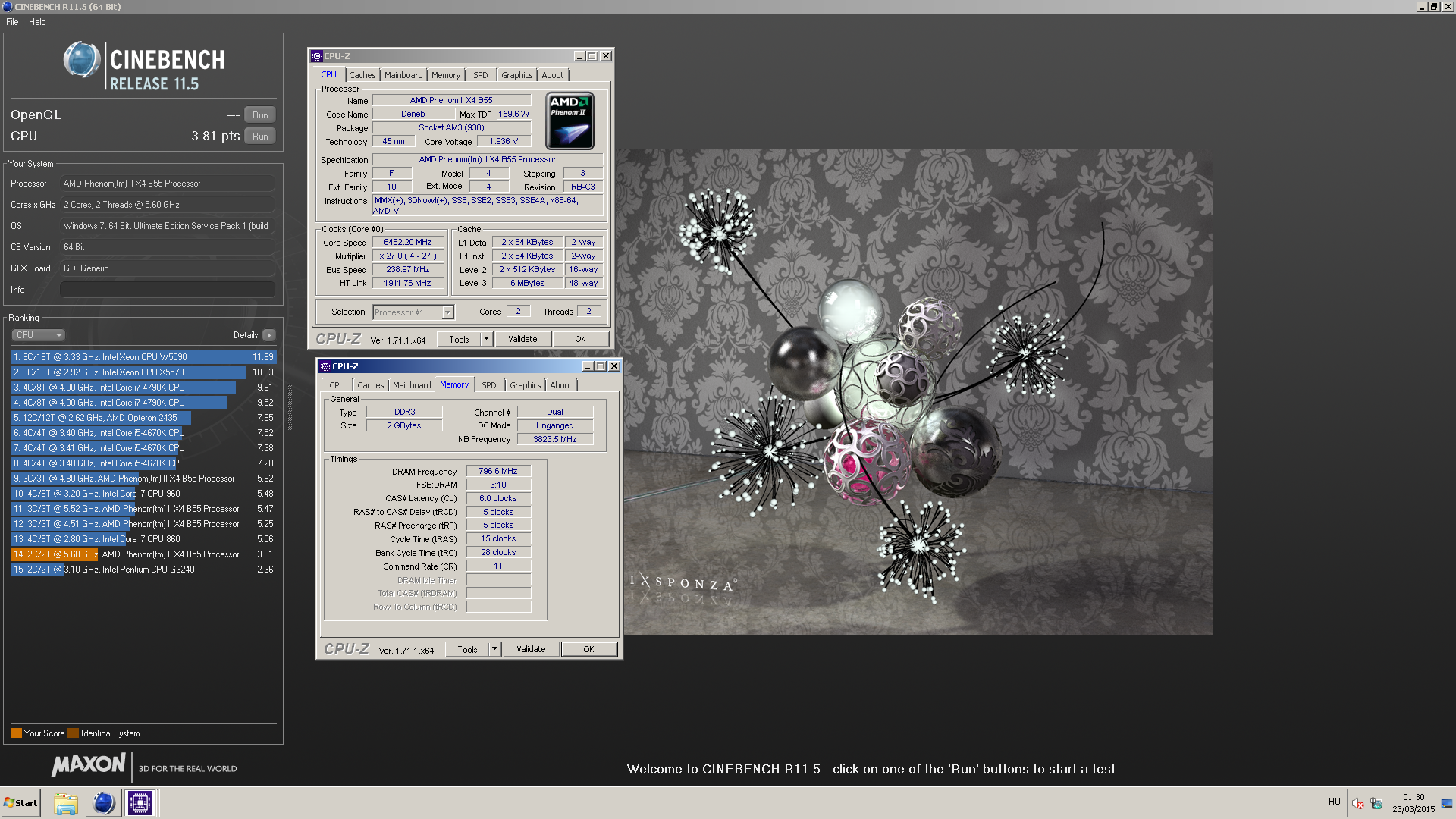Click Validate in top CPU-Z window
The image size is (1456, 819).
[522, 340]
